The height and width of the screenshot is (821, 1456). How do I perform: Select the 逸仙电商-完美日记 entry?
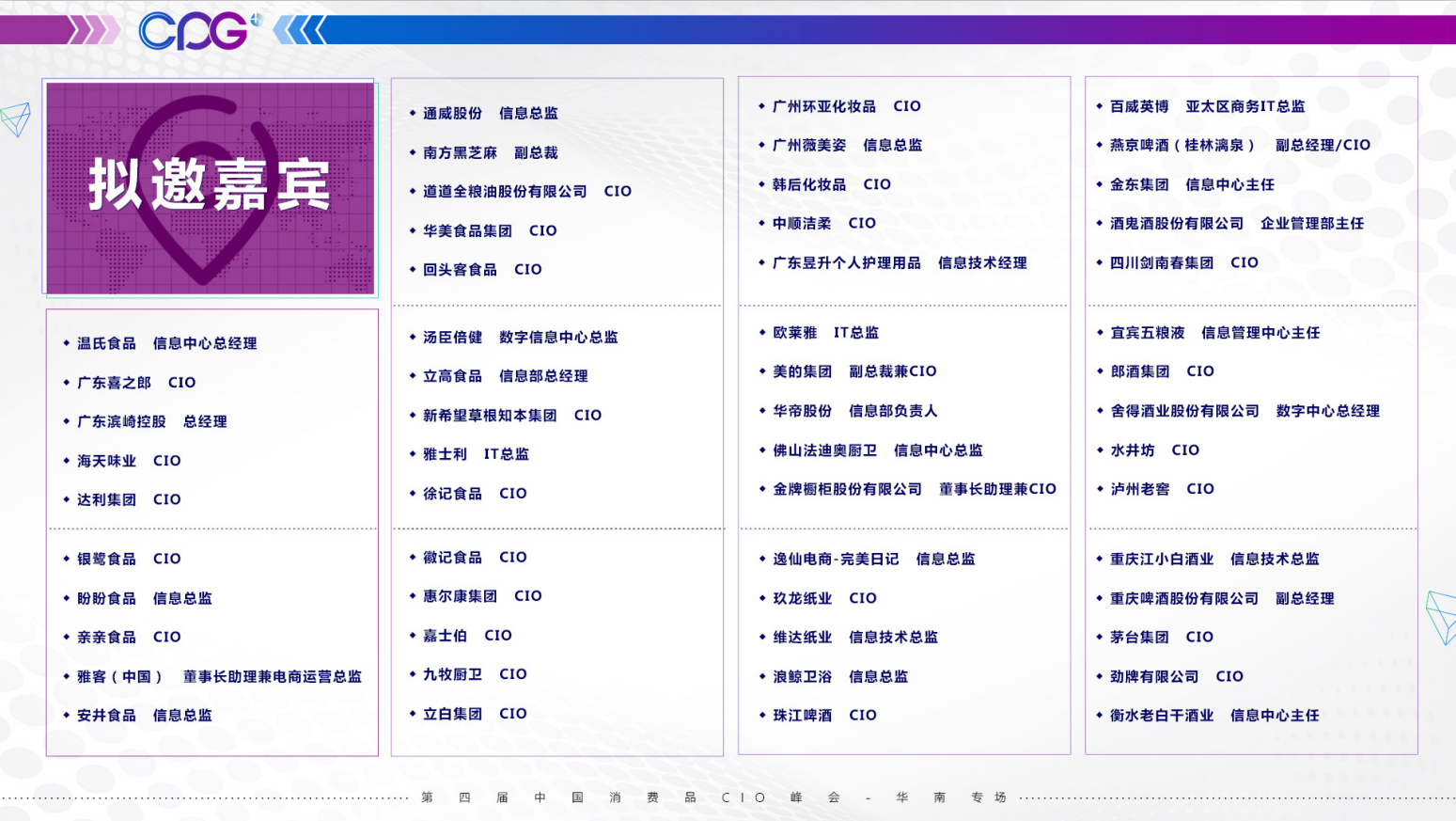(x=874, y=559)
